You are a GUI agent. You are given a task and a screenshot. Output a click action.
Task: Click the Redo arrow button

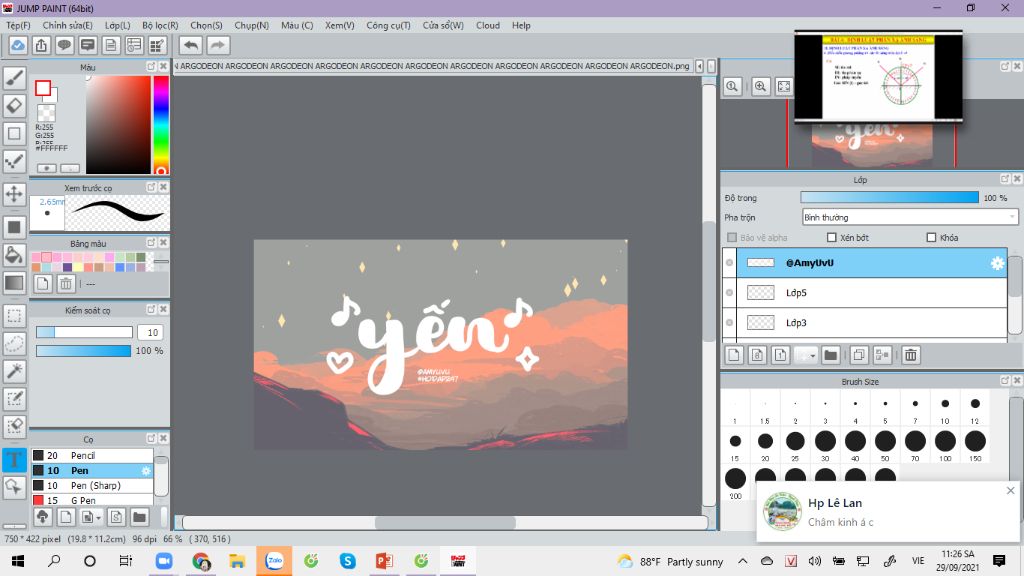tap(218, 45)
